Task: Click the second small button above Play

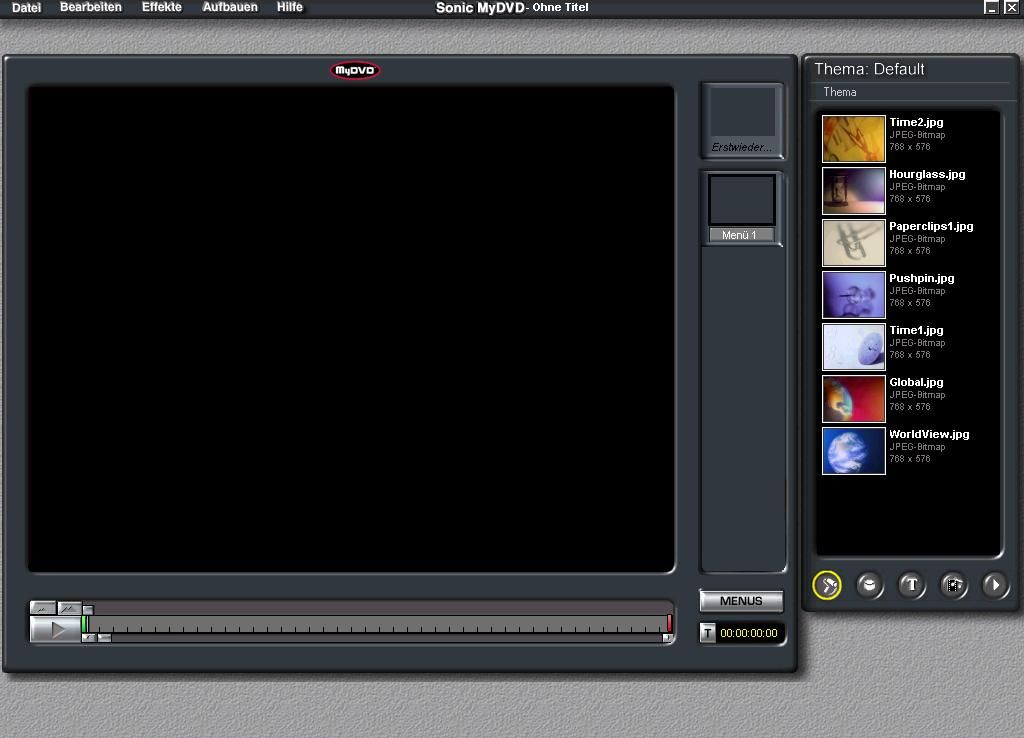Action: 69,608
